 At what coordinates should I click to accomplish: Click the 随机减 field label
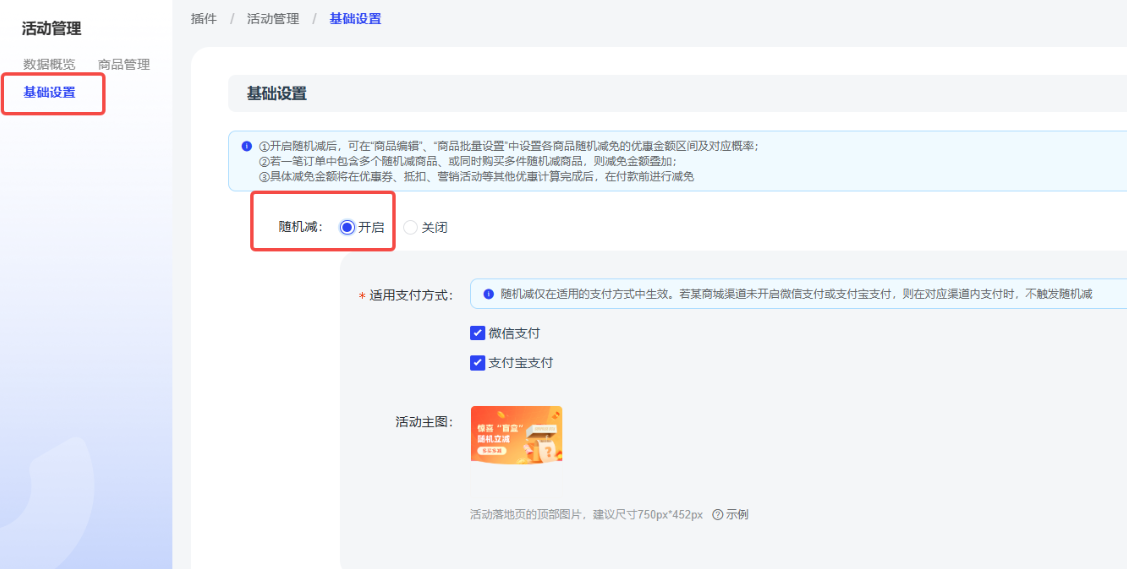point(300,227)
